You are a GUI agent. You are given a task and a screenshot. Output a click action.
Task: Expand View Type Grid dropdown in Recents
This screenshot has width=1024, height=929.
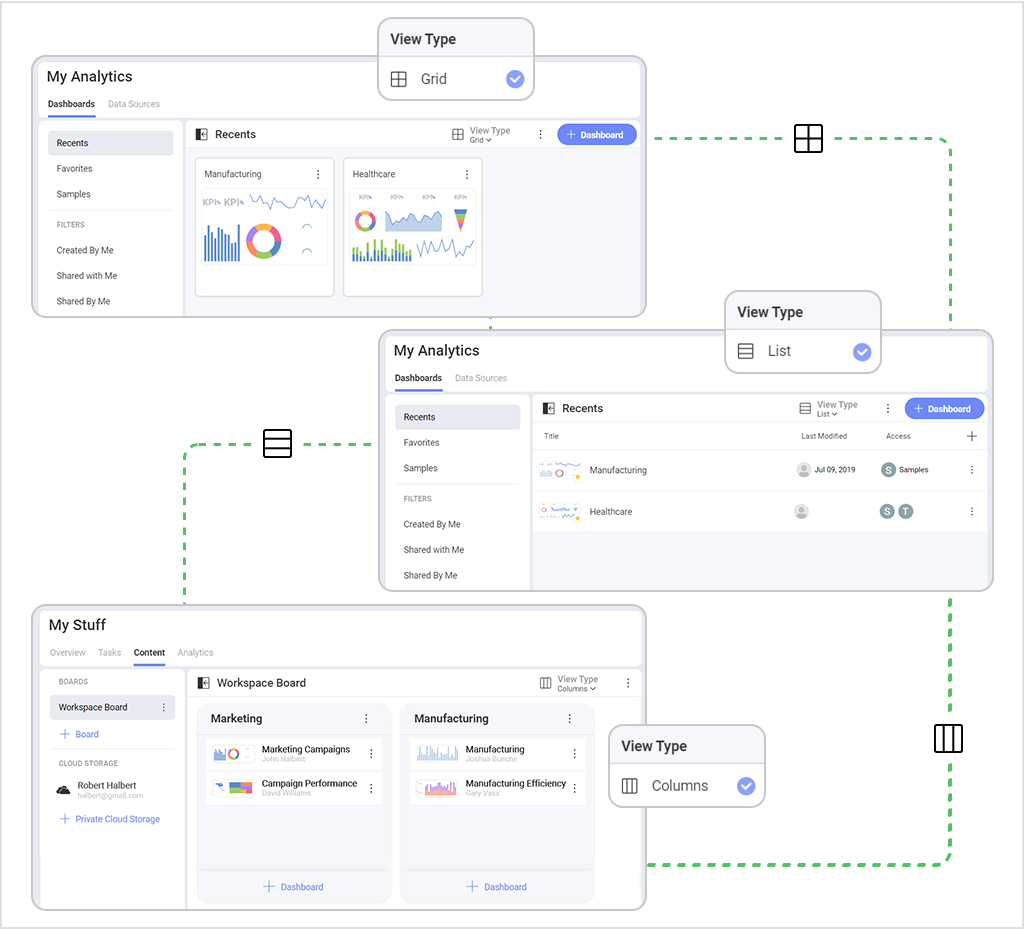(x=481, y=135)
